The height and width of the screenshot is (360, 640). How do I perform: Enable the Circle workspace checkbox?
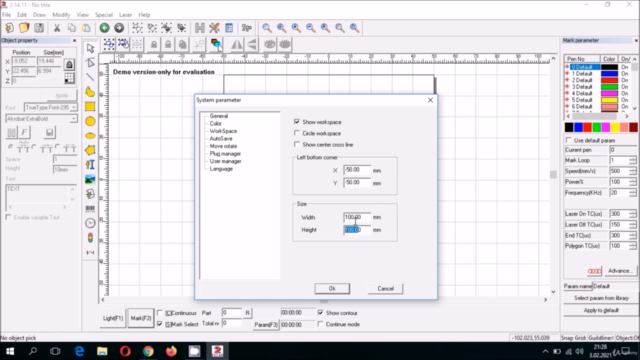297,133
